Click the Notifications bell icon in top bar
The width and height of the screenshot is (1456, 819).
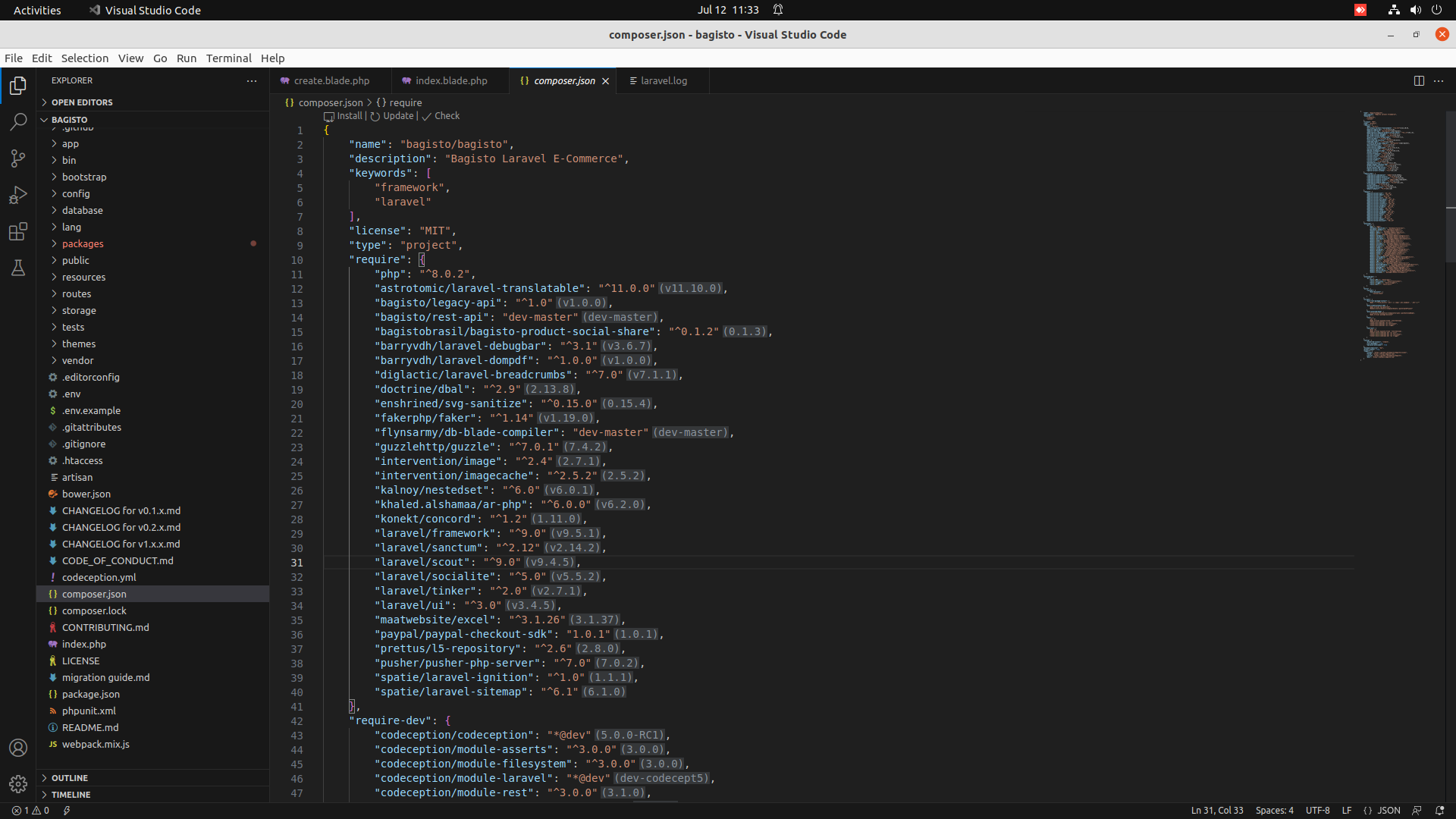click(x=778, y=10)
